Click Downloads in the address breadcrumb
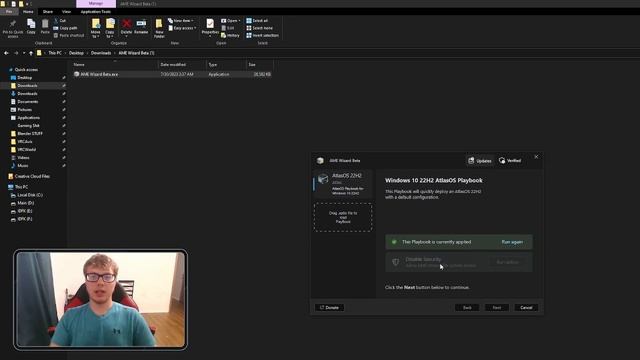Viewport: 640px width, 360px height. pos(101,53)
